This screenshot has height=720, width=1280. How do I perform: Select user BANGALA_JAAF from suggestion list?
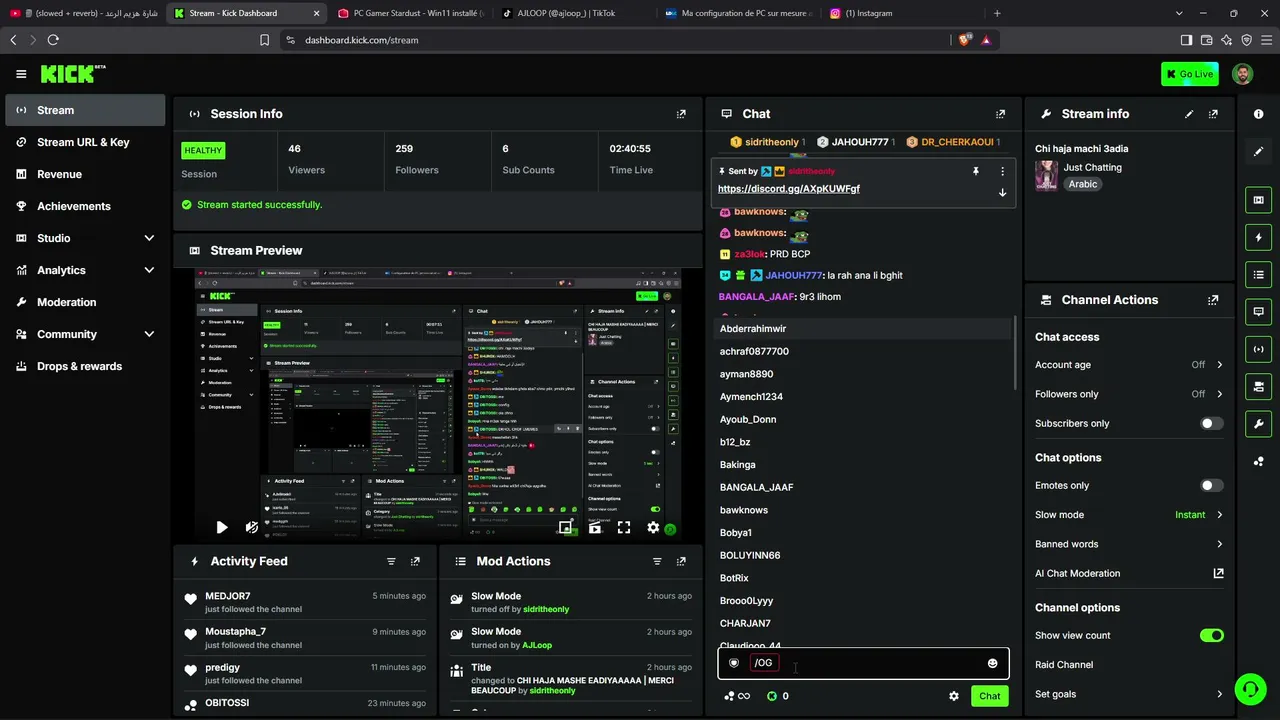865,488
